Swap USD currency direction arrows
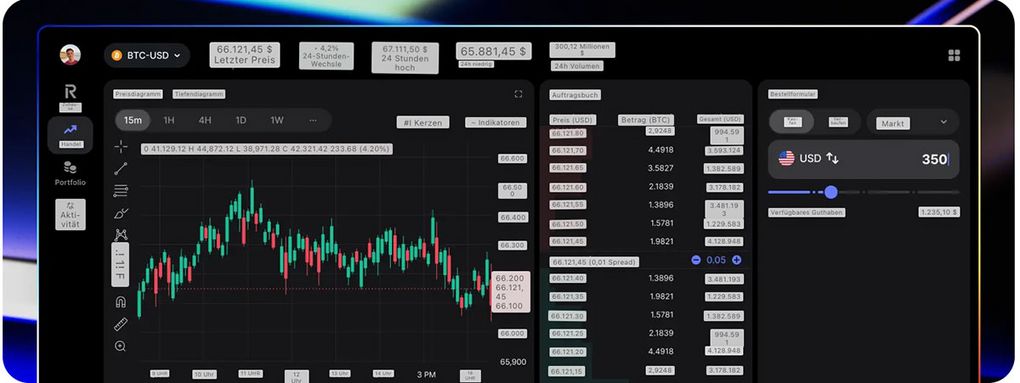The width and height of the screenshot is (1020, 383). (x=833, y=158)
